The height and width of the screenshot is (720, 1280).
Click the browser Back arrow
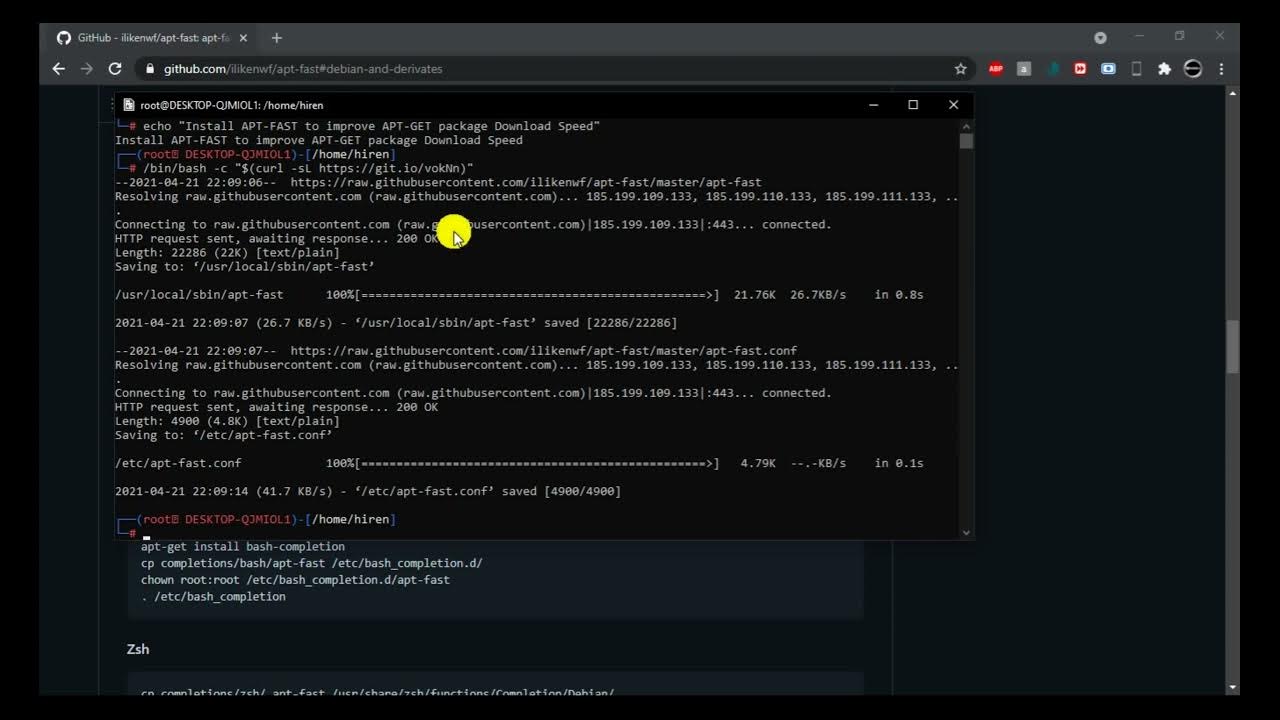58,69
